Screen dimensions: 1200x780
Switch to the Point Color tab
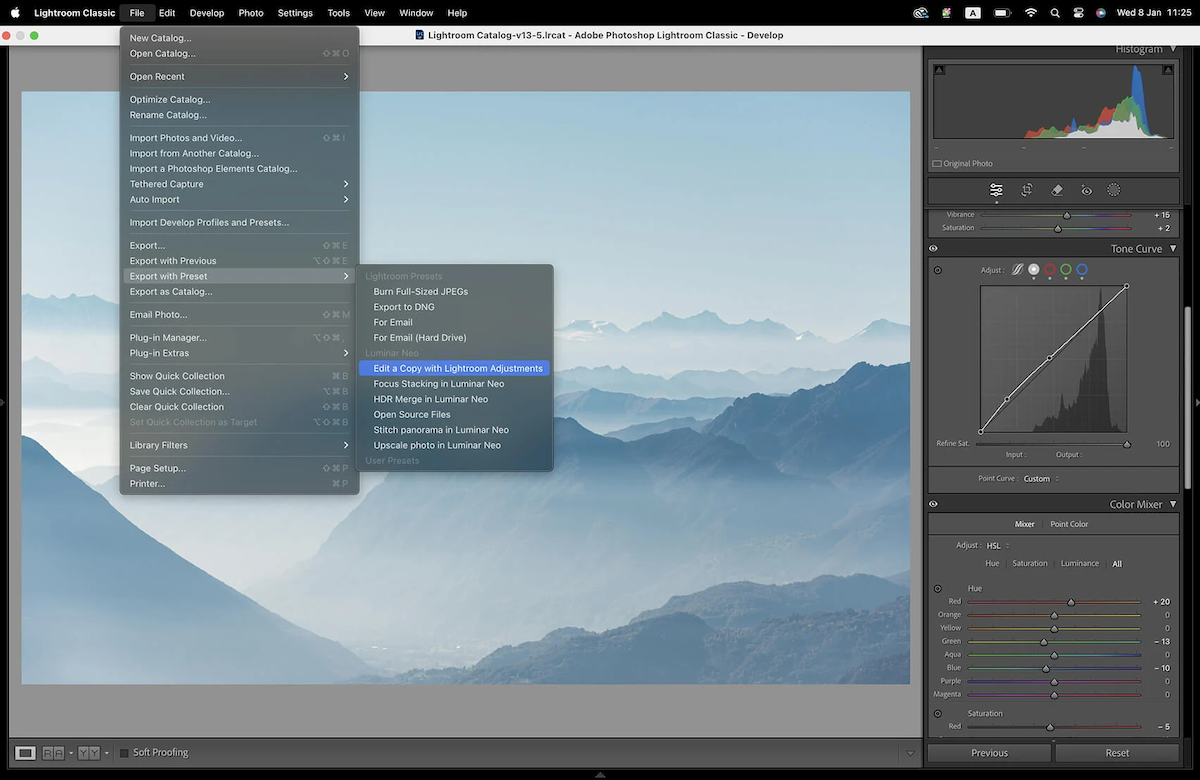1069,523
